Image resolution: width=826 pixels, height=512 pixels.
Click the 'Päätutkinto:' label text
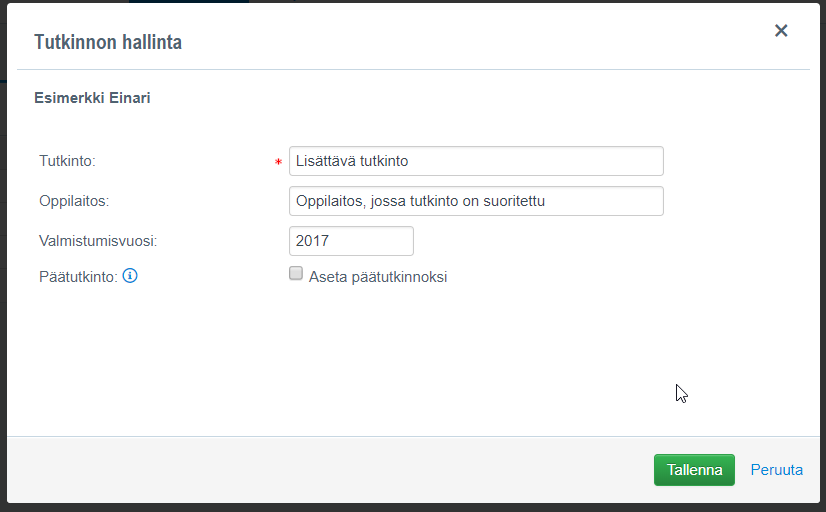[x=79, y=276]
